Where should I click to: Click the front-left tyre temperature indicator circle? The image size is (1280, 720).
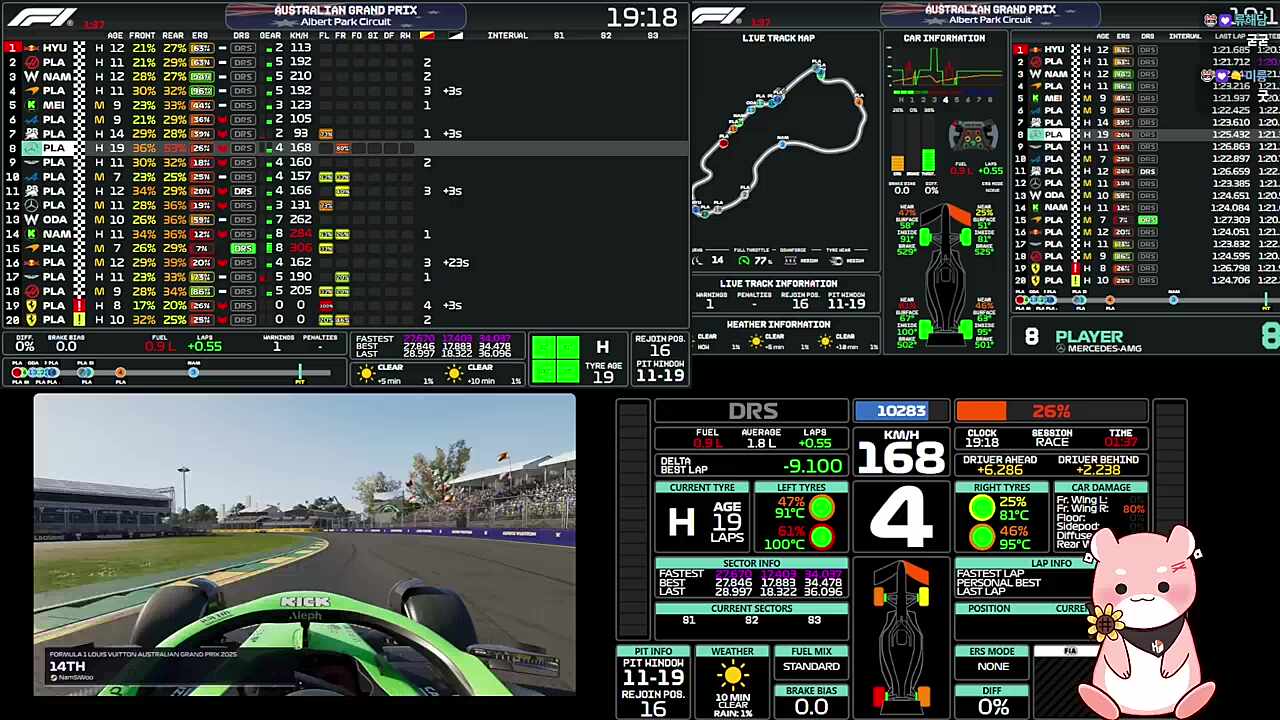click(x=822, y=508)
